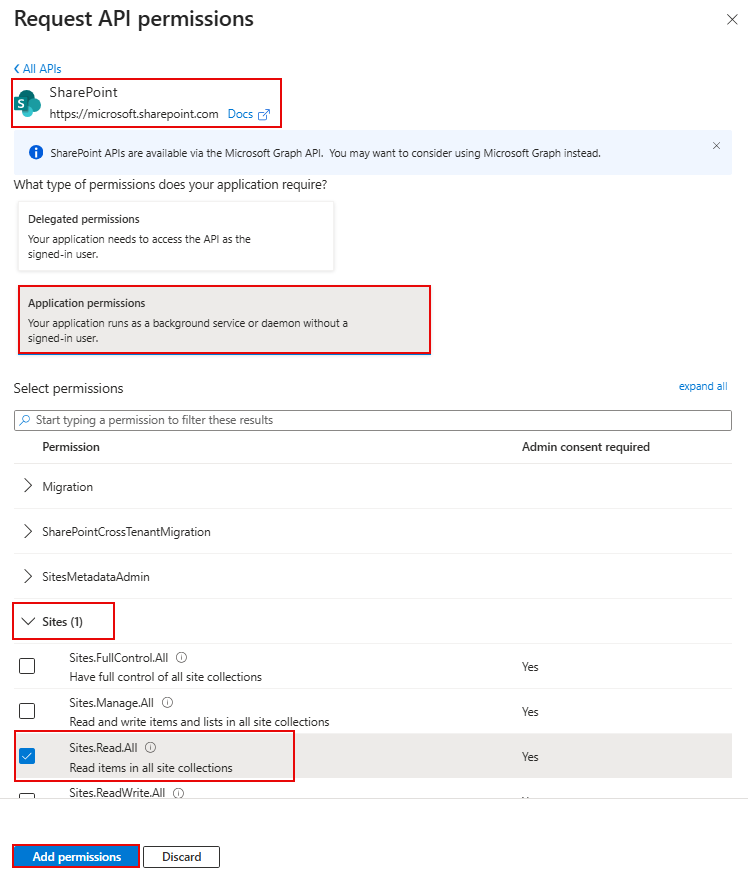
Task: Dismiss the Microsoft Graph info banner
Action: pyautogui.click(x=716, y=146)
